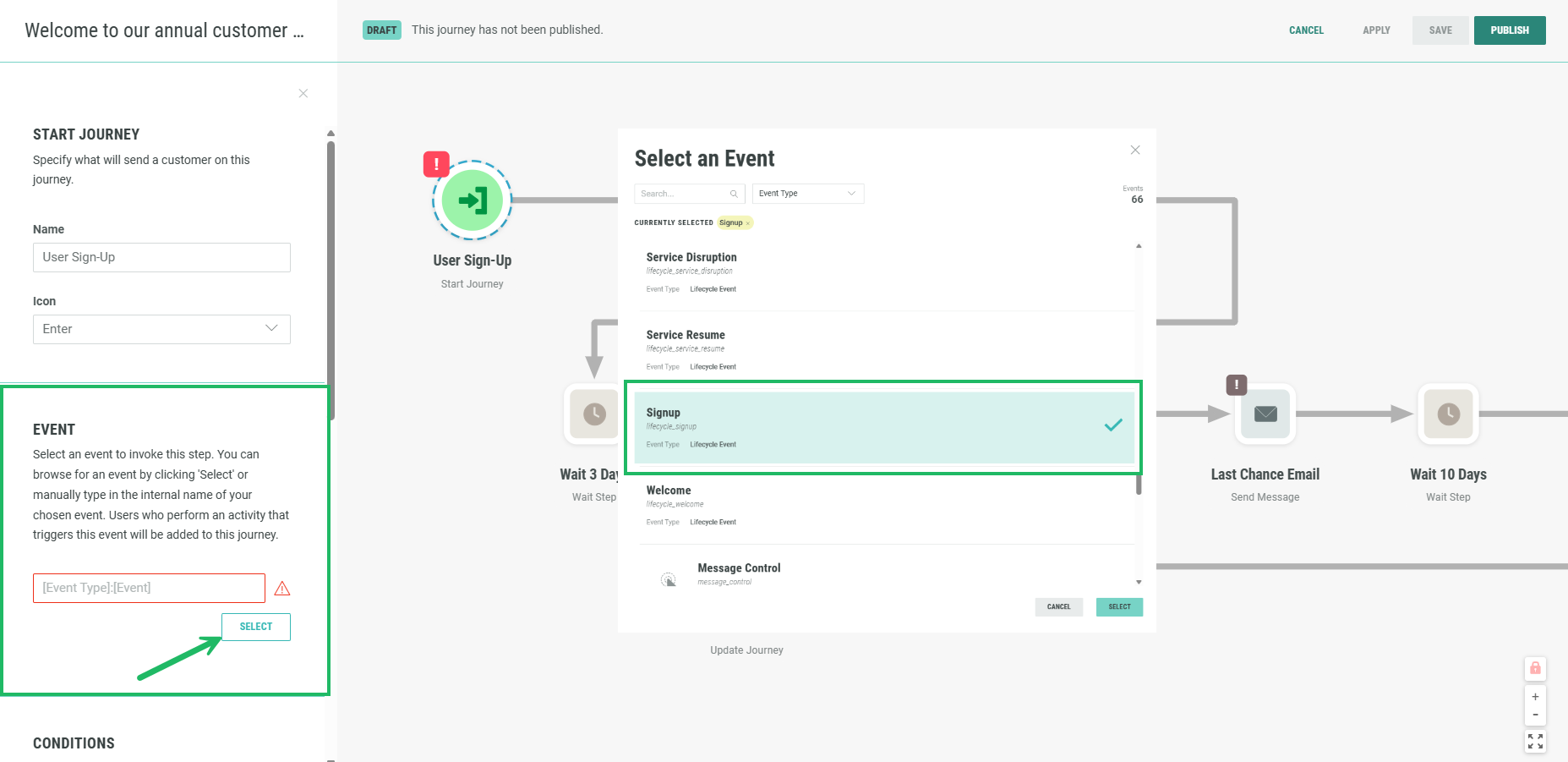Fit the journey canvas to screen
This screenshot has width=1568, height=762.
[x=1535, y=742]
